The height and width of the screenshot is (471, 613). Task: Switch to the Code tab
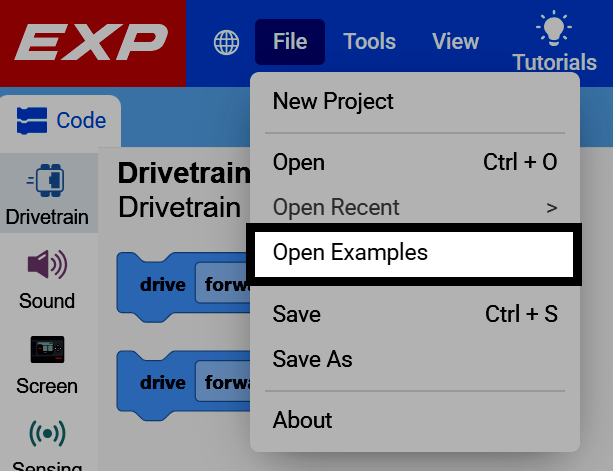coord(61,120)
